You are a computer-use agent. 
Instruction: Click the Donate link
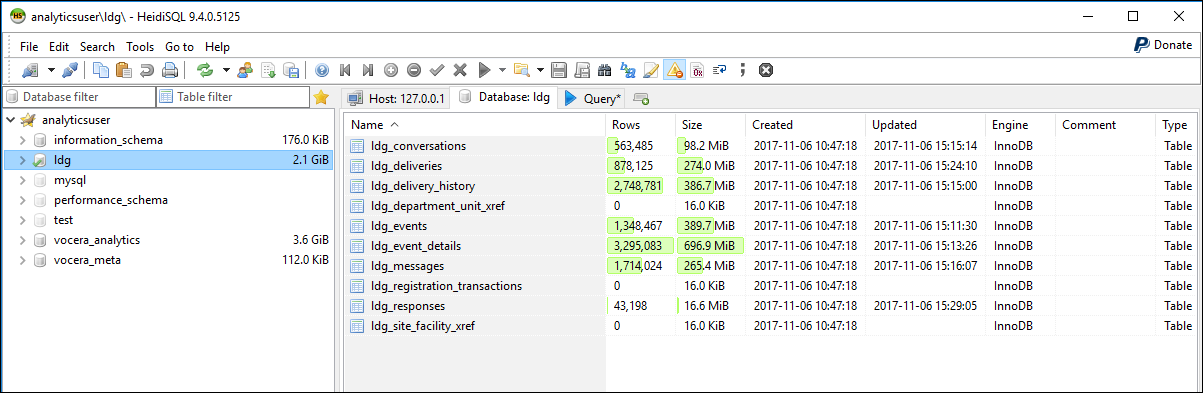[x=1162, y=45]
